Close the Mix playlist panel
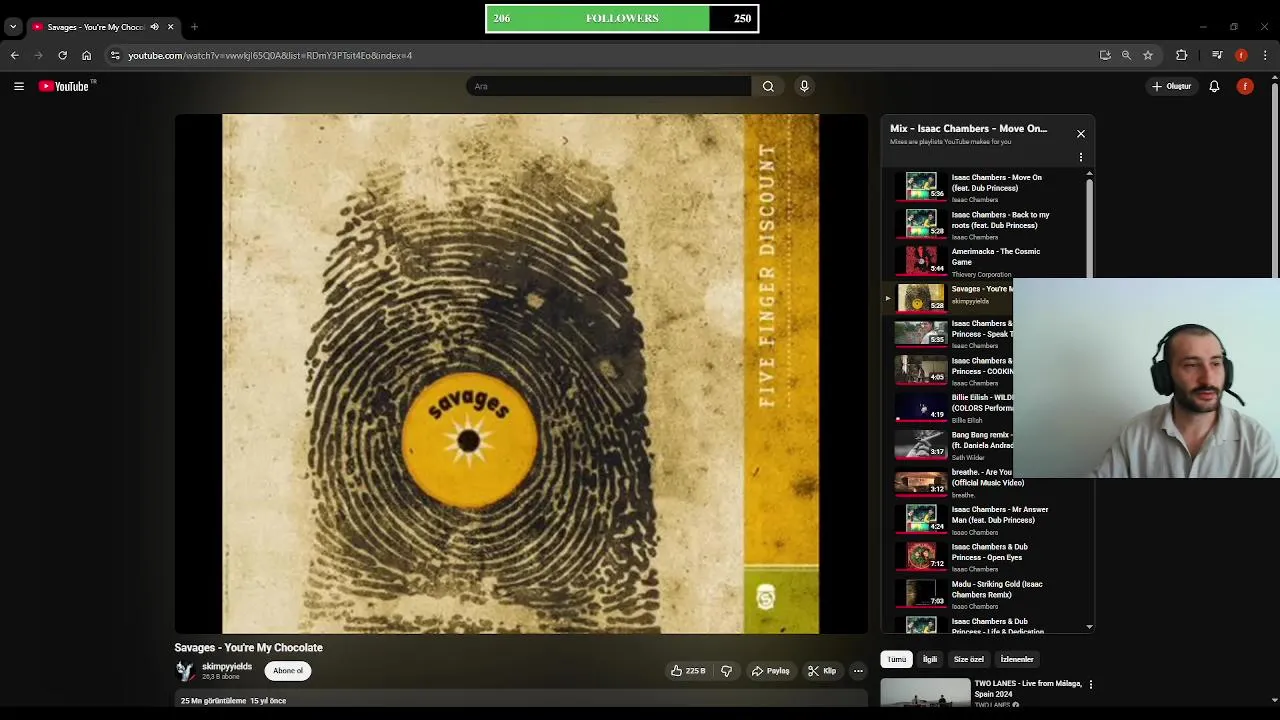1280x720 pixels. 1081,134
